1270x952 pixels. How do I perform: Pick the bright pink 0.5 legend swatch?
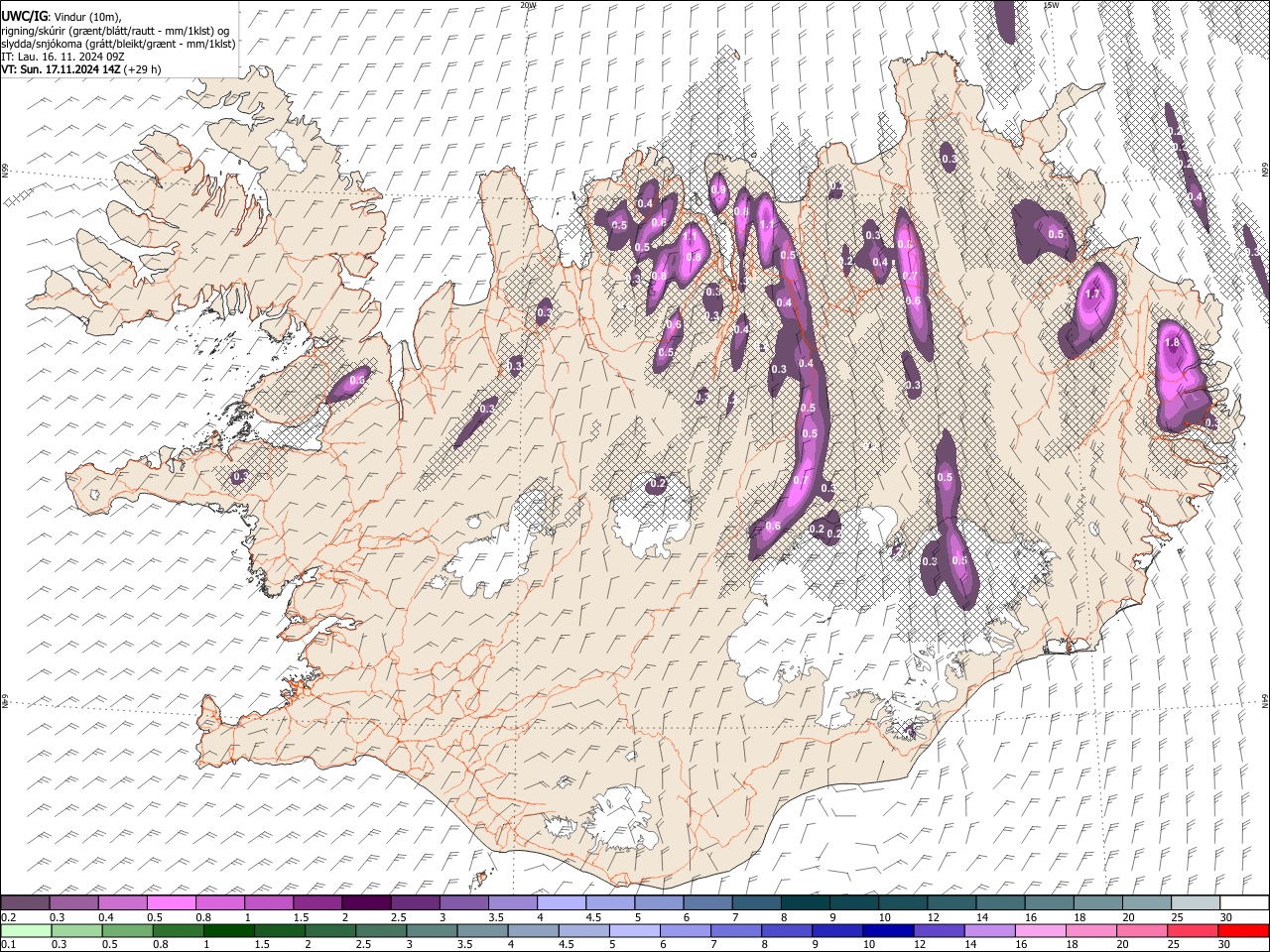tap(172, 902)
